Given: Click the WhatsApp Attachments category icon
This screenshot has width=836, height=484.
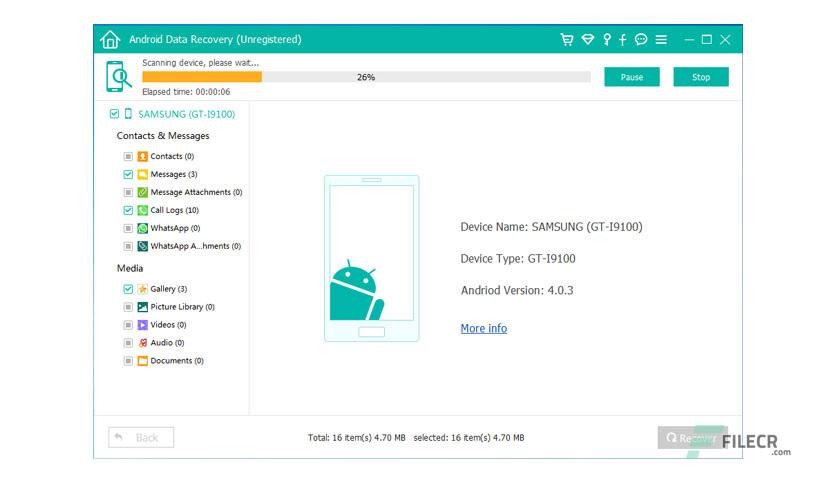Looking at the screenshot, I should (x=142, y=246).
